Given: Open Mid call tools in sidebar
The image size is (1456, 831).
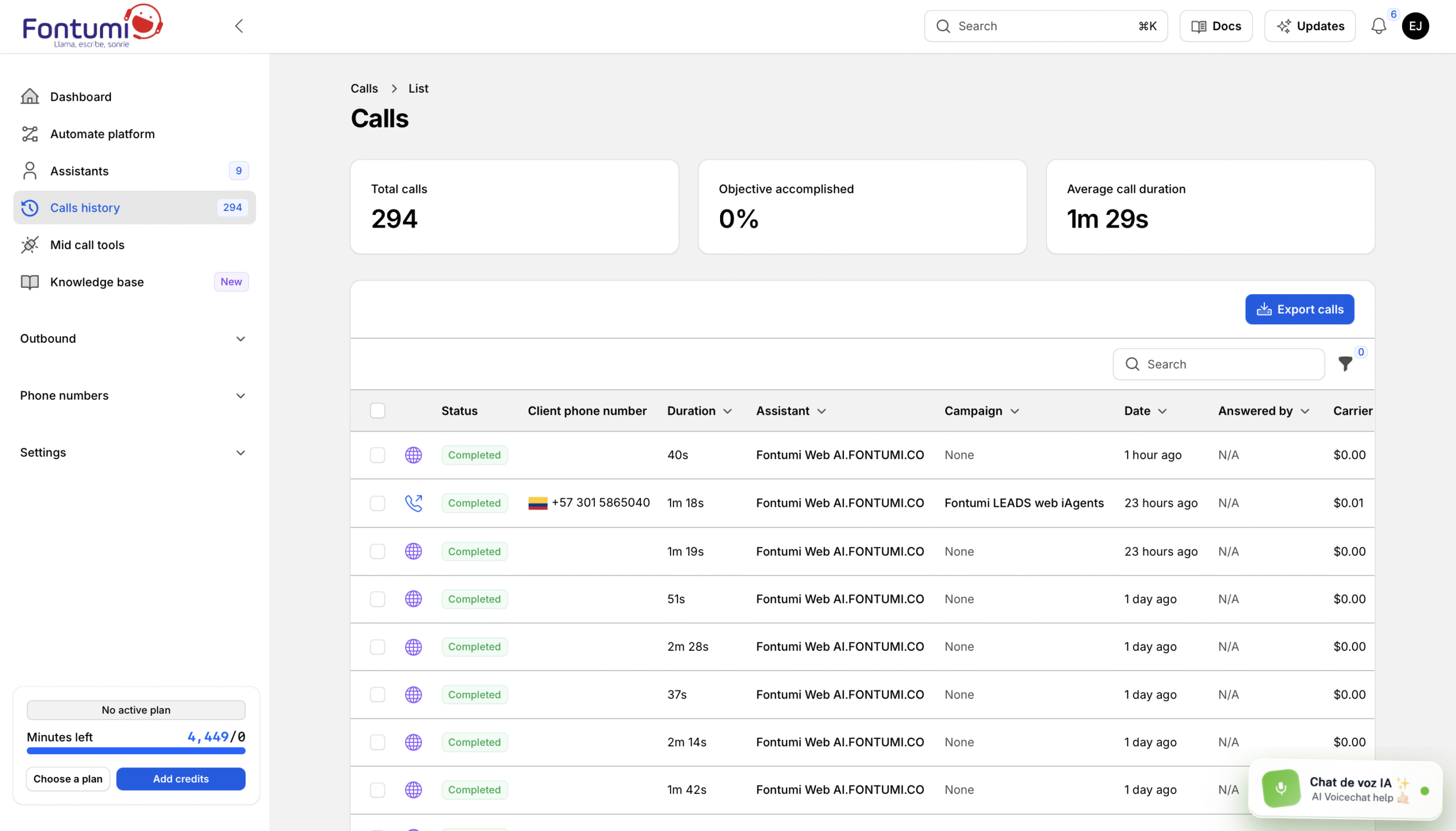Looking at the screenshot, I should tap(87, 245).
